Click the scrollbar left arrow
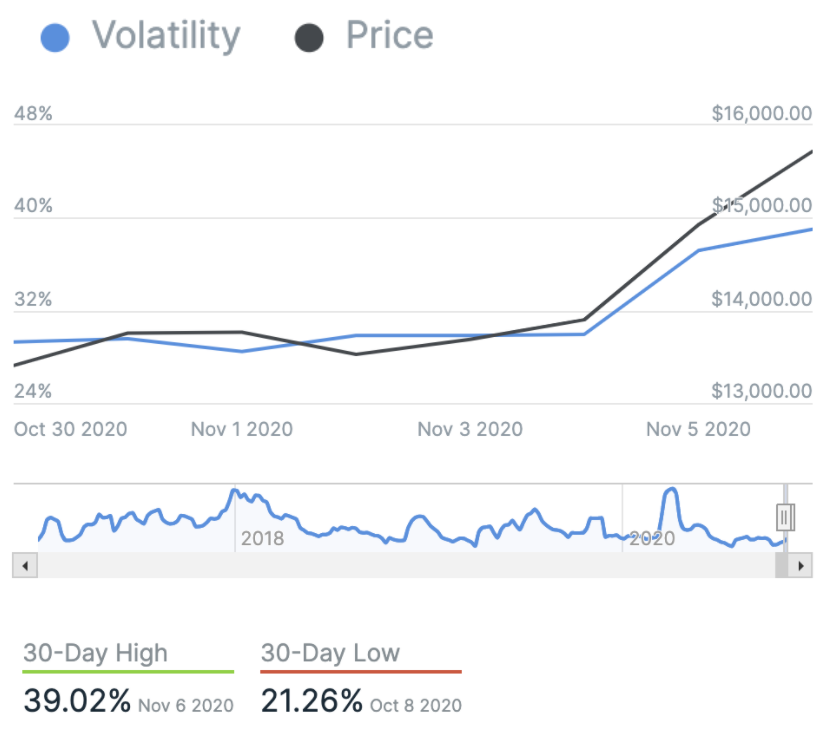This screenshot has width=826, height=730. pyautogui.click(x=25, y=565)
